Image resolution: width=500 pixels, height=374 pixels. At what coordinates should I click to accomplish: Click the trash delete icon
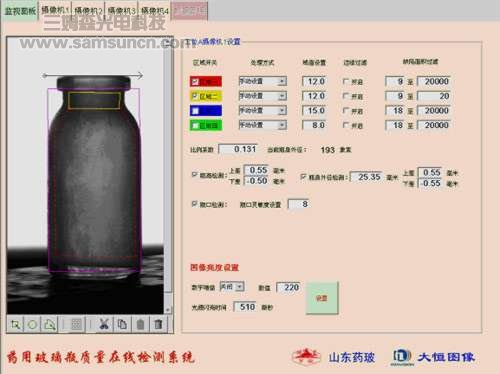pyautogui.click(x=158, y=324)
